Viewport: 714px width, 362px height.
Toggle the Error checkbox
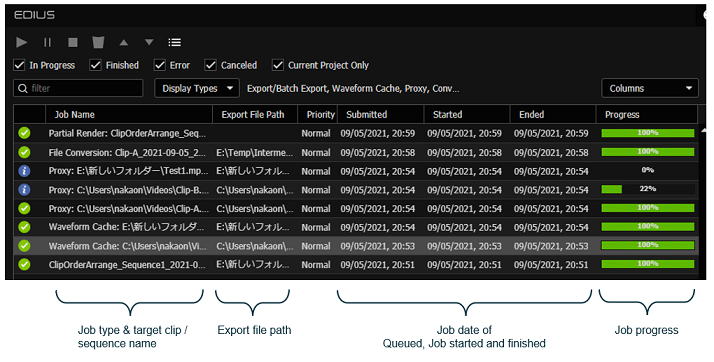click(159, 65)
